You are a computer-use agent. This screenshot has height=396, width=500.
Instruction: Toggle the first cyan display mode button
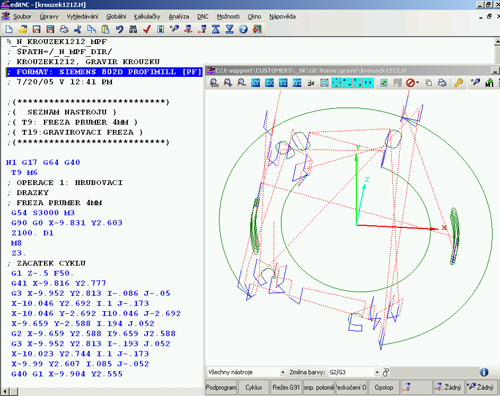[336, 83]
